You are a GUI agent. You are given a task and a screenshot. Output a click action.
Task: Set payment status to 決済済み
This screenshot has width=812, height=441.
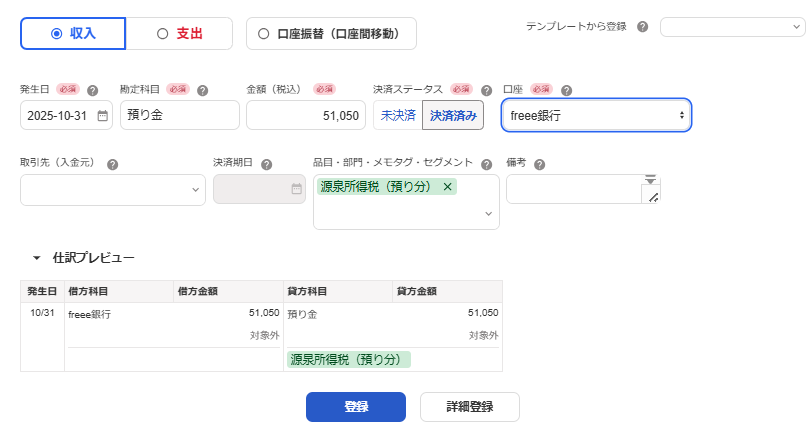[453, 115]
